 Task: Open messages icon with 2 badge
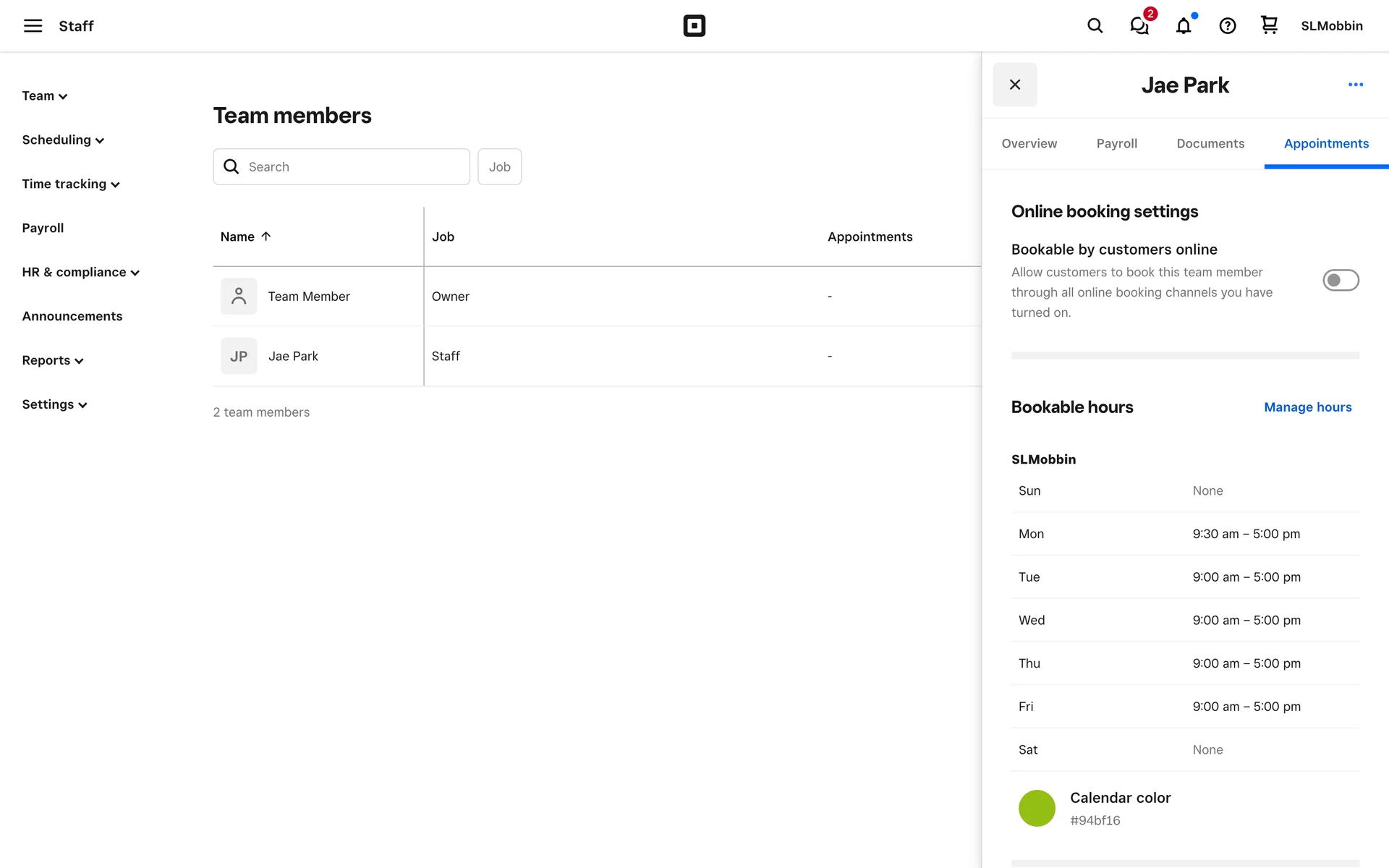[x=1139, y=26]
